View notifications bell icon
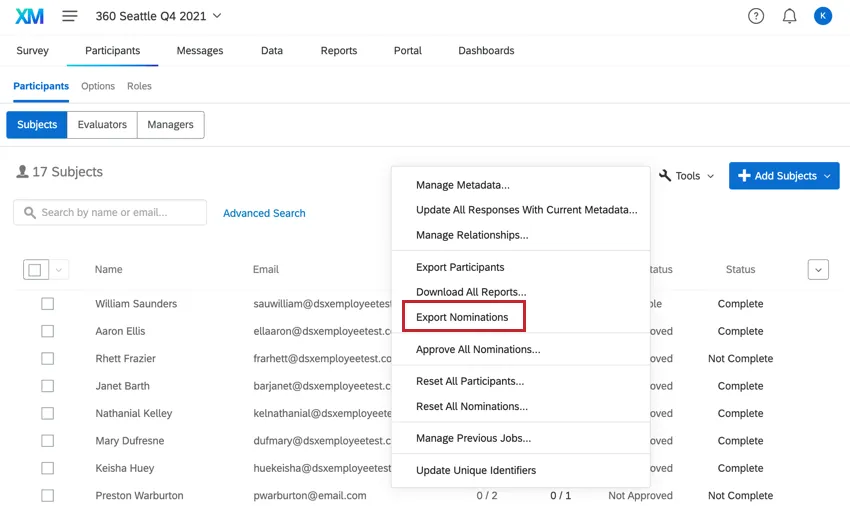 tap(789, 16)
